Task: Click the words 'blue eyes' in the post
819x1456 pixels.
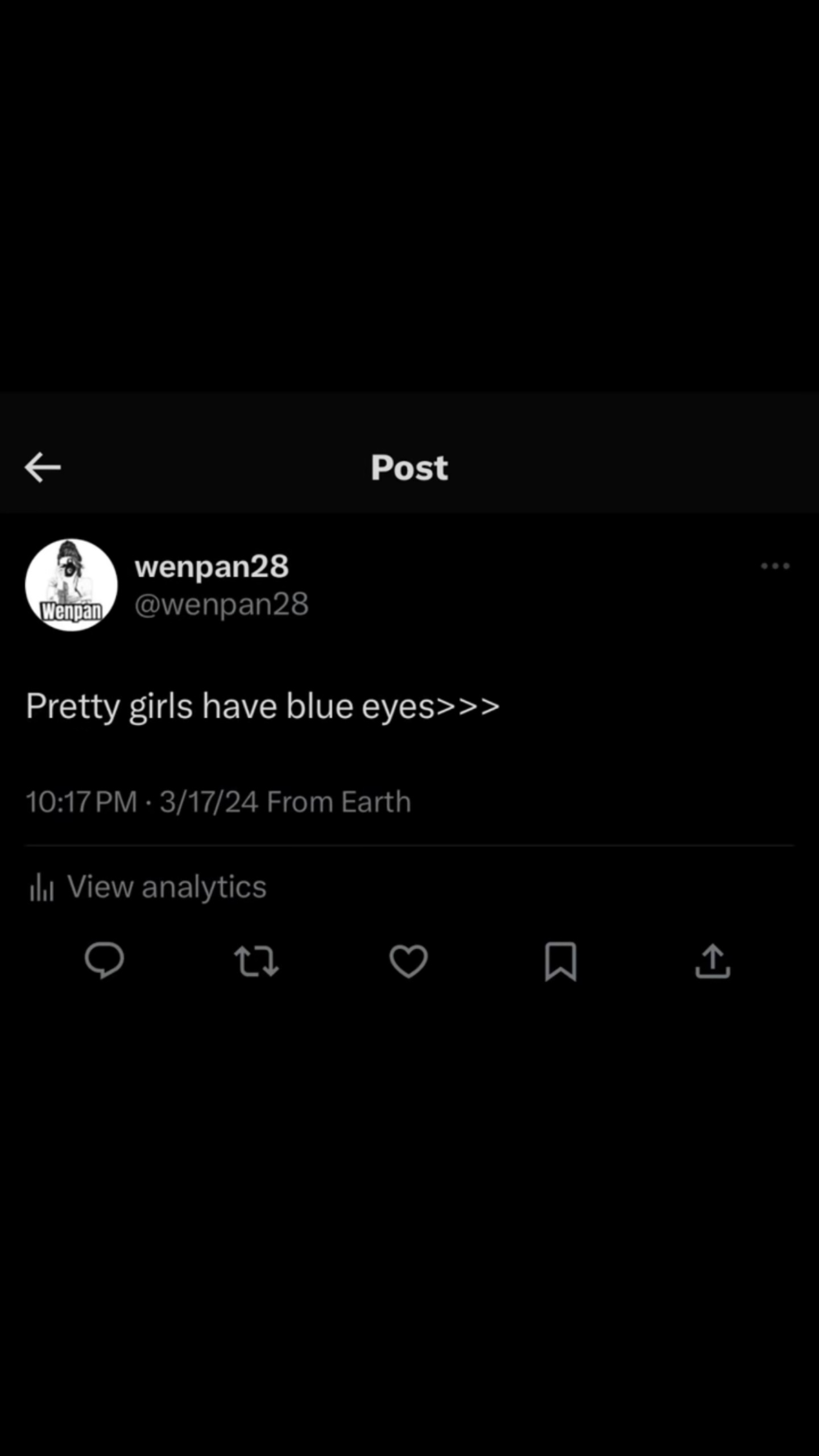Action: 360,706
